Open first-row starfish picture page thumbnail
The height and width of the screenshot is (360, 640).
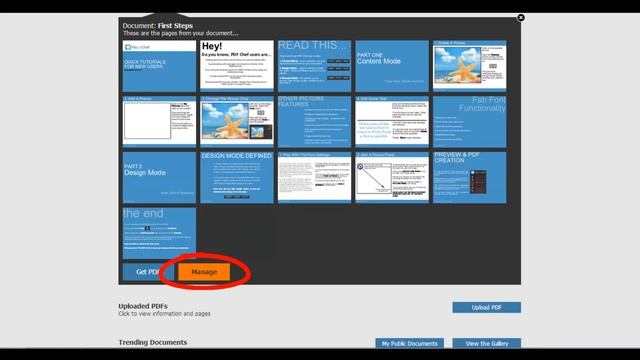[x=469, y=66]
